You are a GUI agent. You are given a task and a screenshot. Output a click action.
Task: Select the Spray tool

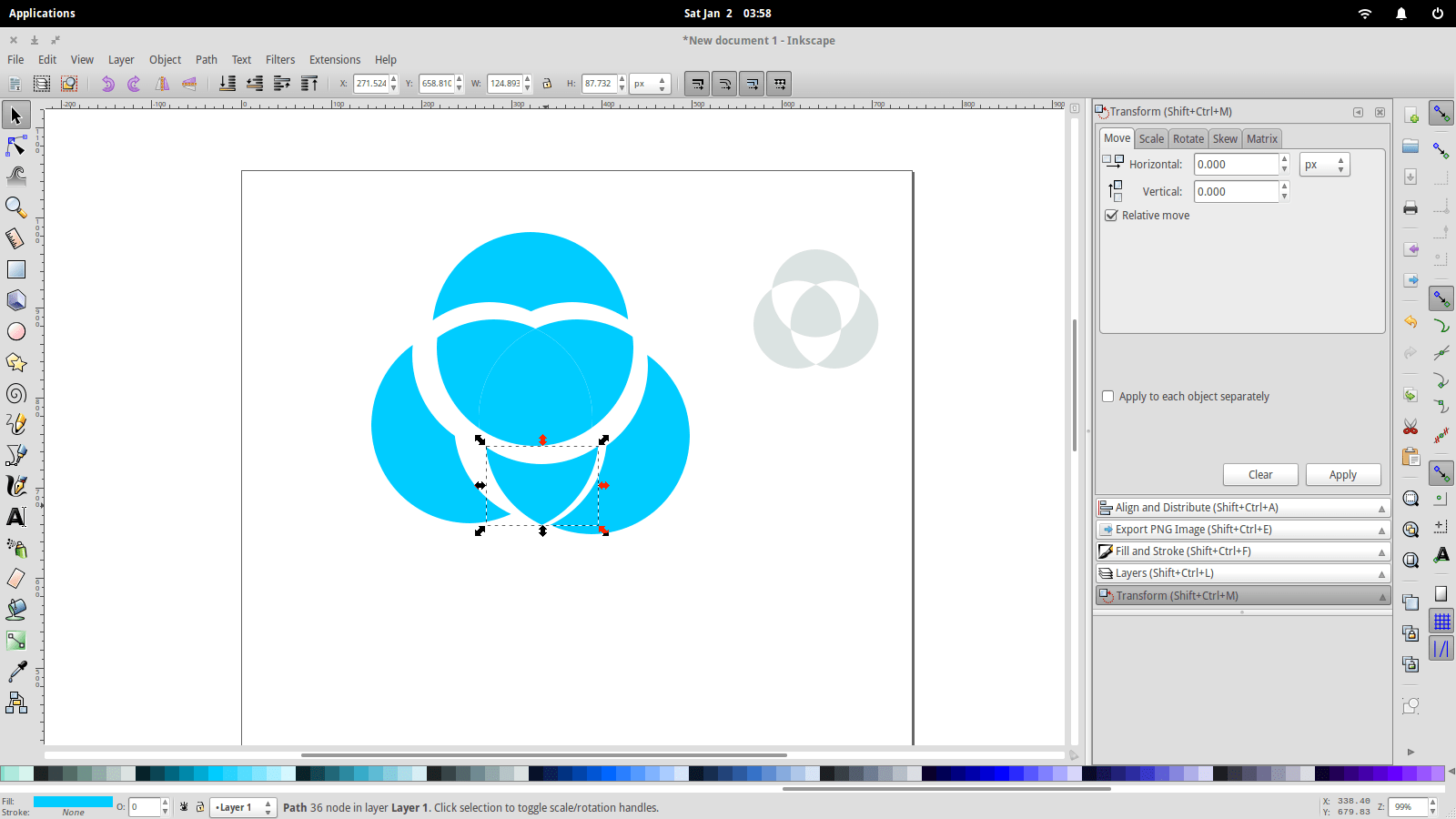tap(16, 548)
